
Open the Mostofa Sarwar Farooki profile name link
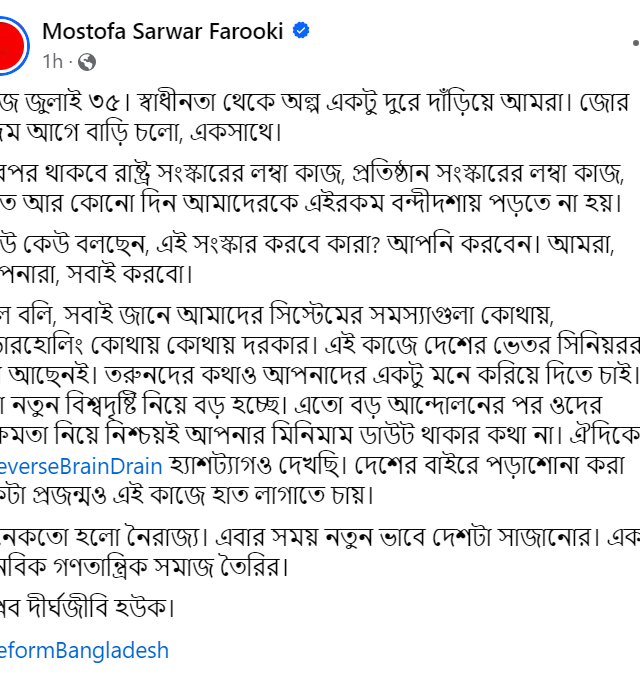pos(163,32)
